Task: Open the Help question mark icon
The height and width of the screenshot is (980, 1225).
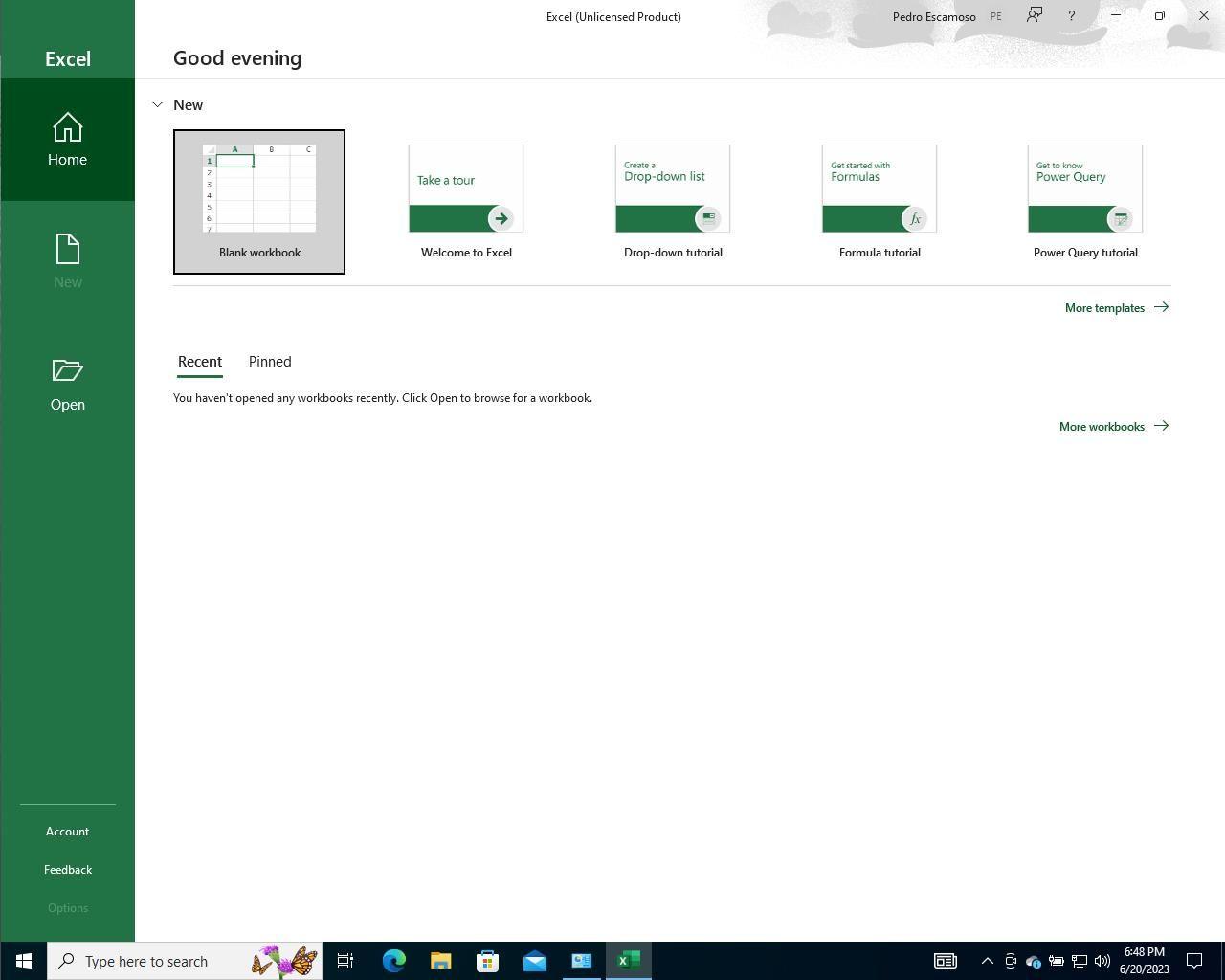Action: pyautogui.click(x=1071, y=15)
